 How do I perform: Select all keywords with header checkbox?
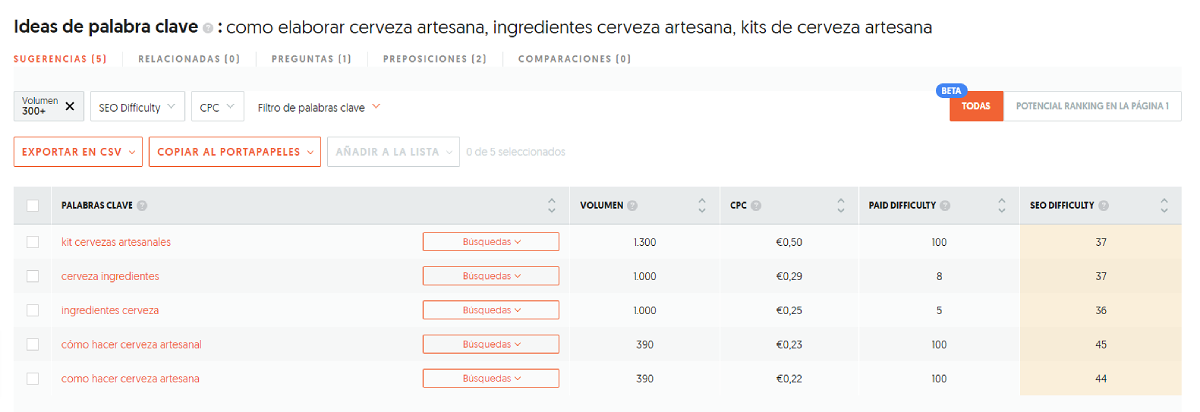coord(33,206)
